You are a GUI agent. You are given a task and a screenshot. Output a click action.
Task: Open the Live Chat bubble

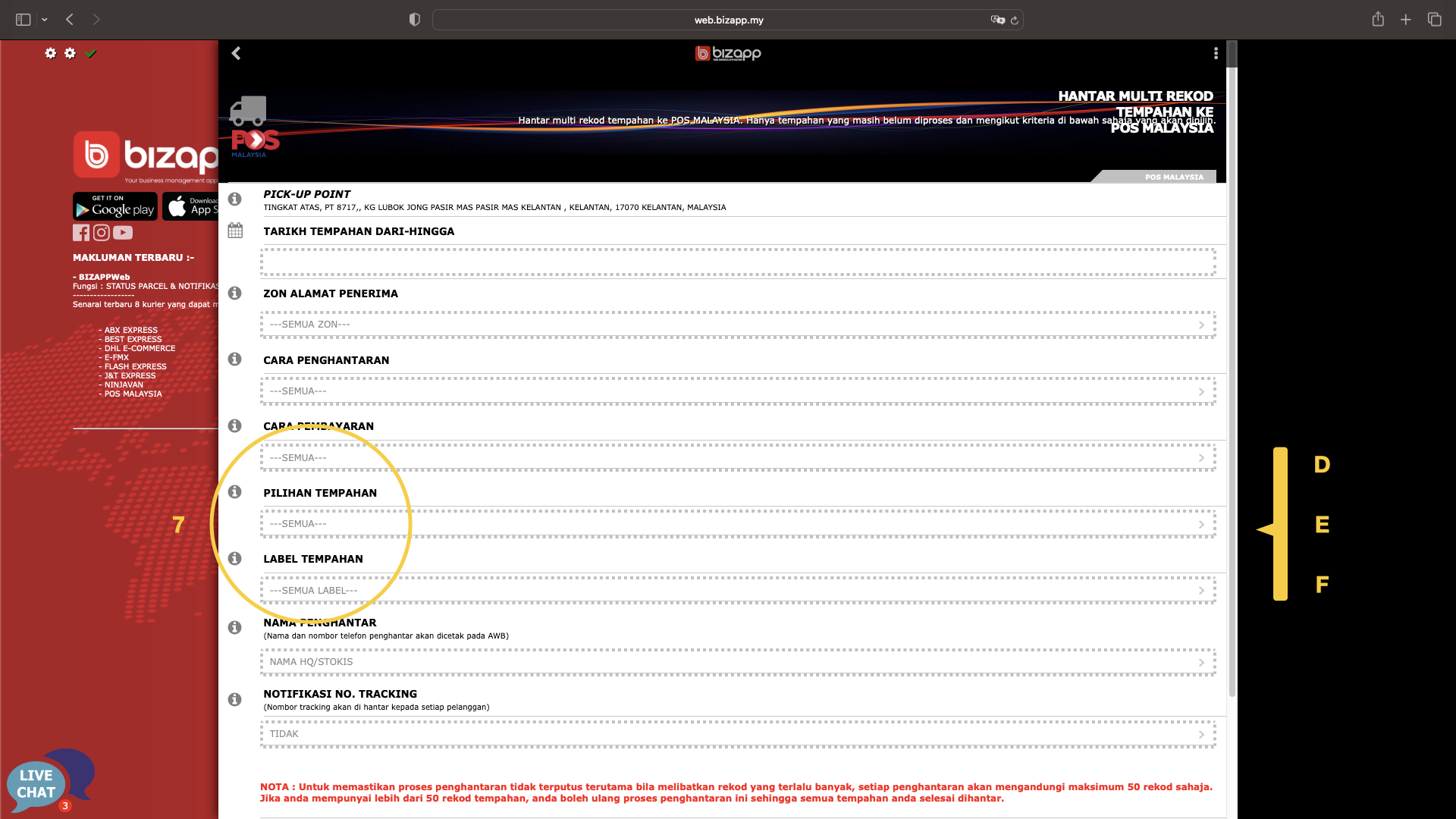tap(50, 781)
